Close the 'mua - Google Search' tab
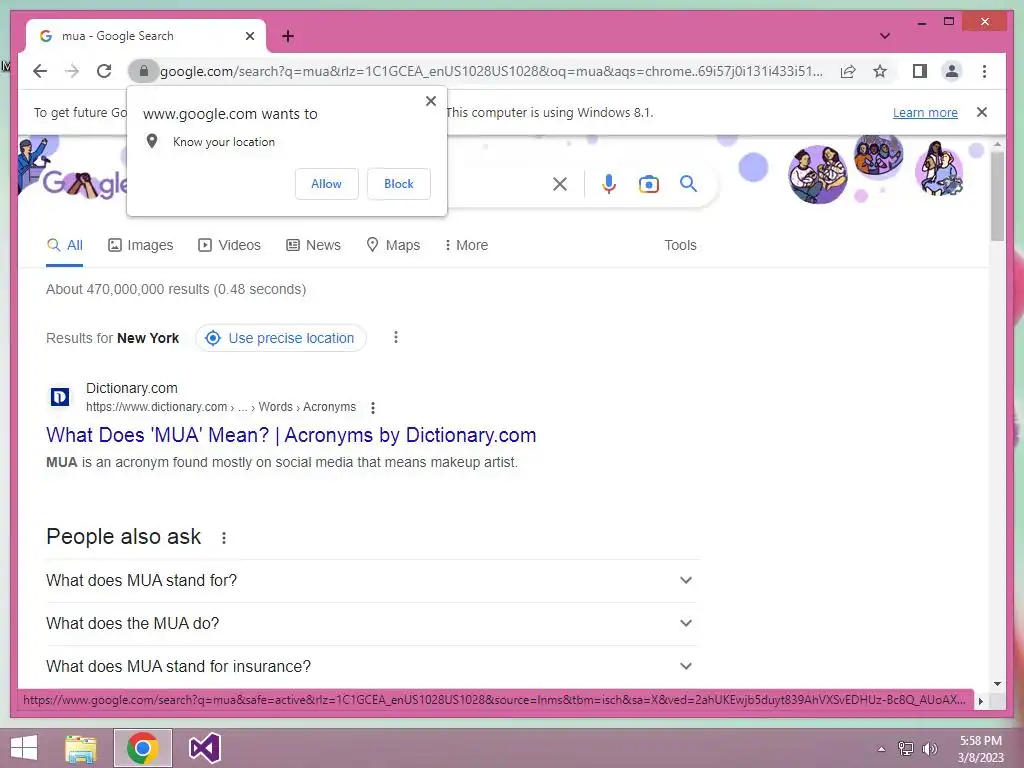1024x768 pixels. tap(249, 36)
